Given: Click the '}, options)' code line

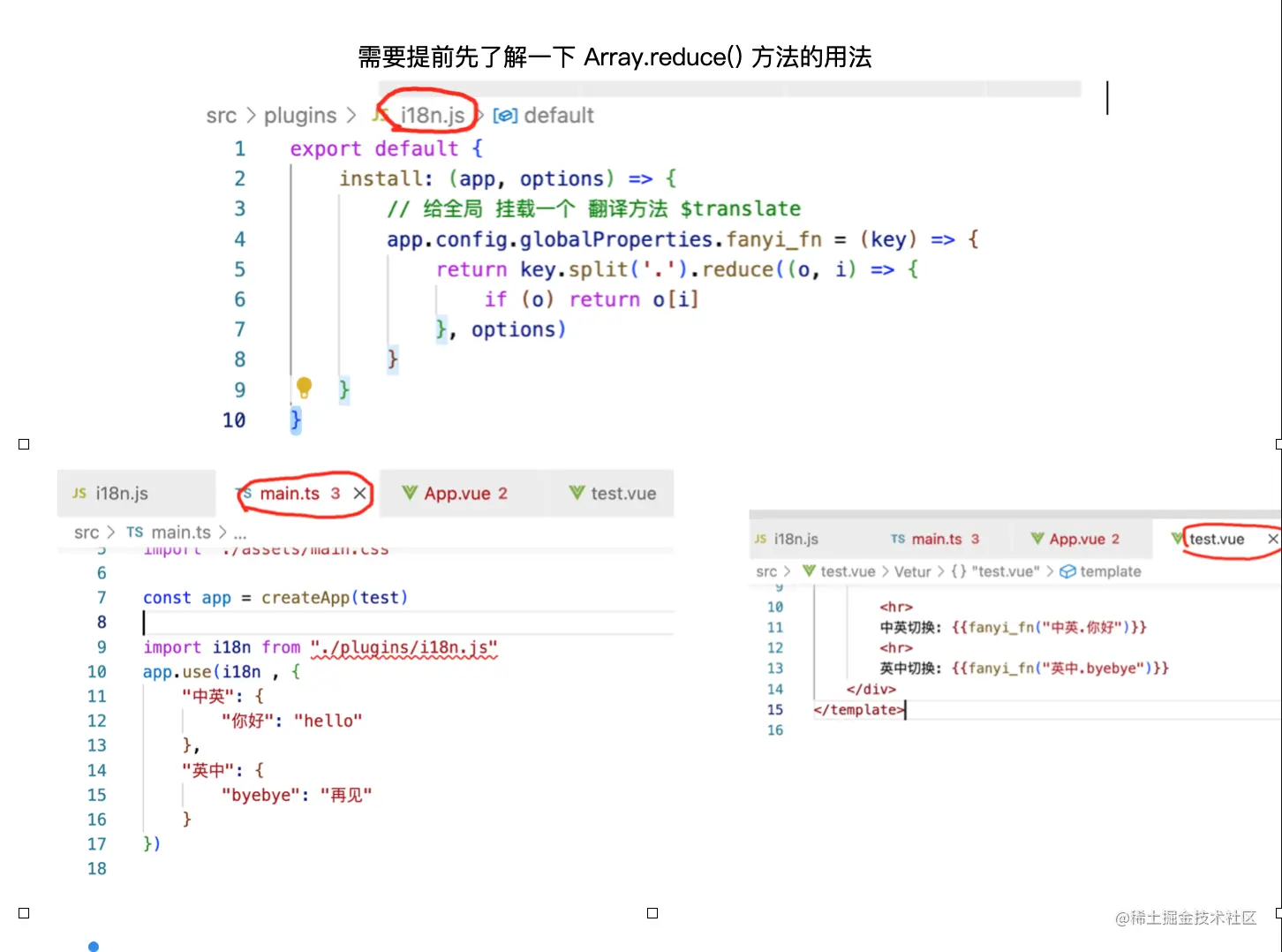Looking at the screenshot, I should click(x=501, y=329).
